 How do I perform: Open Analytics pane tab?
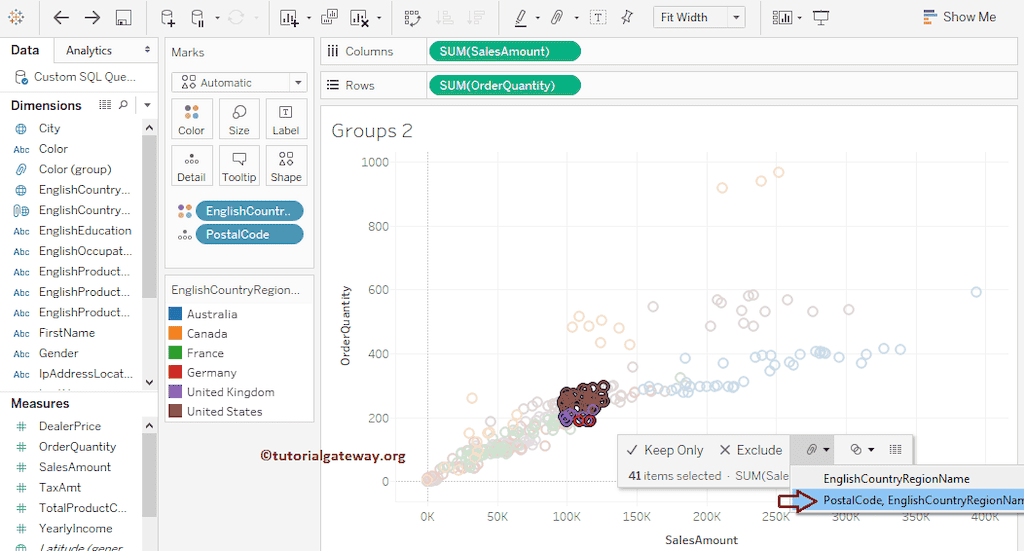pyautogui.click(x=89, y=50)
